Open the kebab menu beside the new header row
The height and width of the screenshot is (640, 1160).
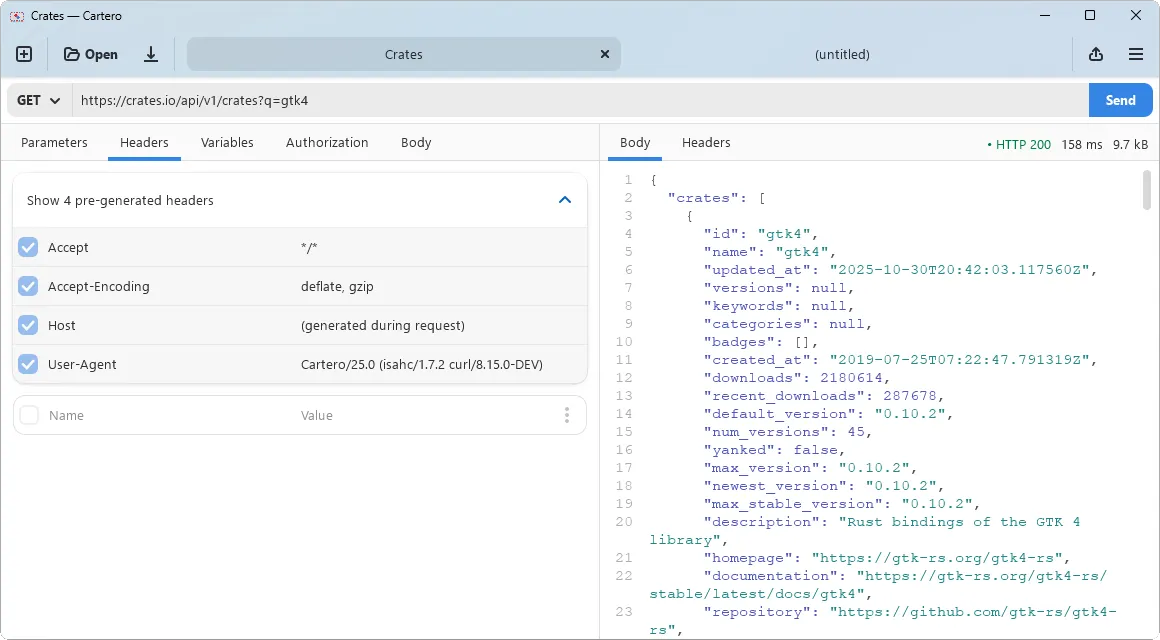567,414
